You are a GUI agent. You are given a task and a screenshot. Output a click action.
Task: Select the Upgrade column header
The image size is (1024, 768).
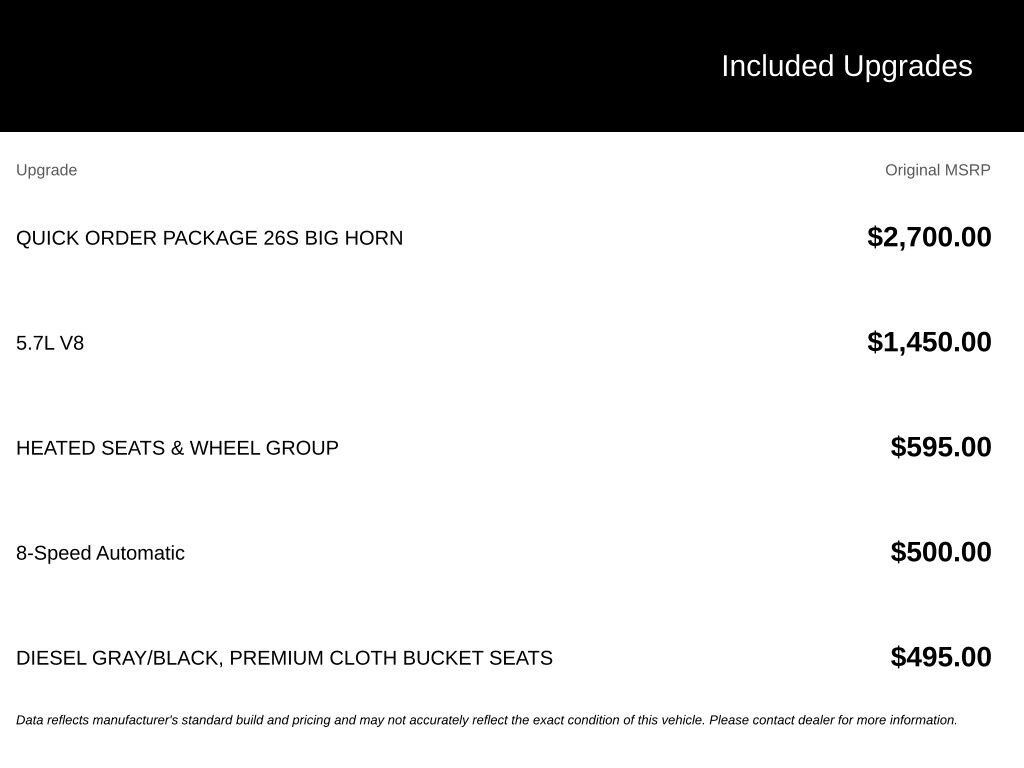(46, 170)
